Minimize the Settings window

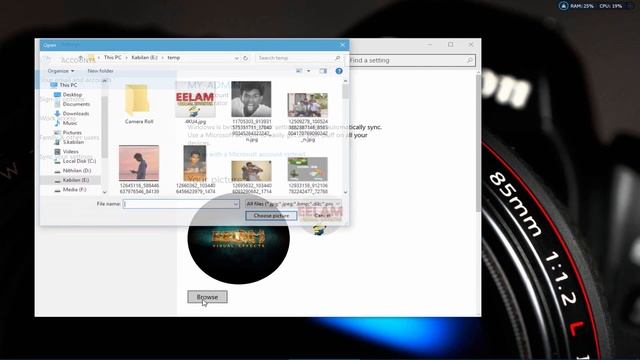[430, 44]
